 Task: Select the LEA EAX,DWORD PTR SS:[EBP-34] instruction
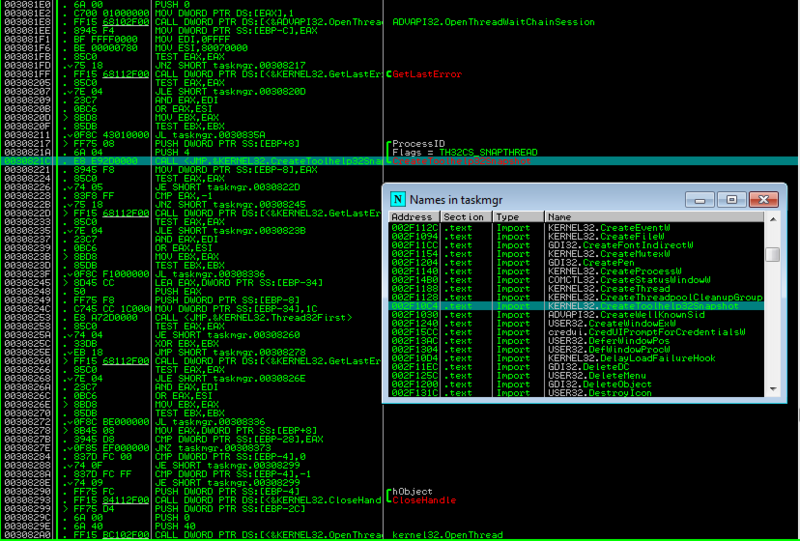239,282
